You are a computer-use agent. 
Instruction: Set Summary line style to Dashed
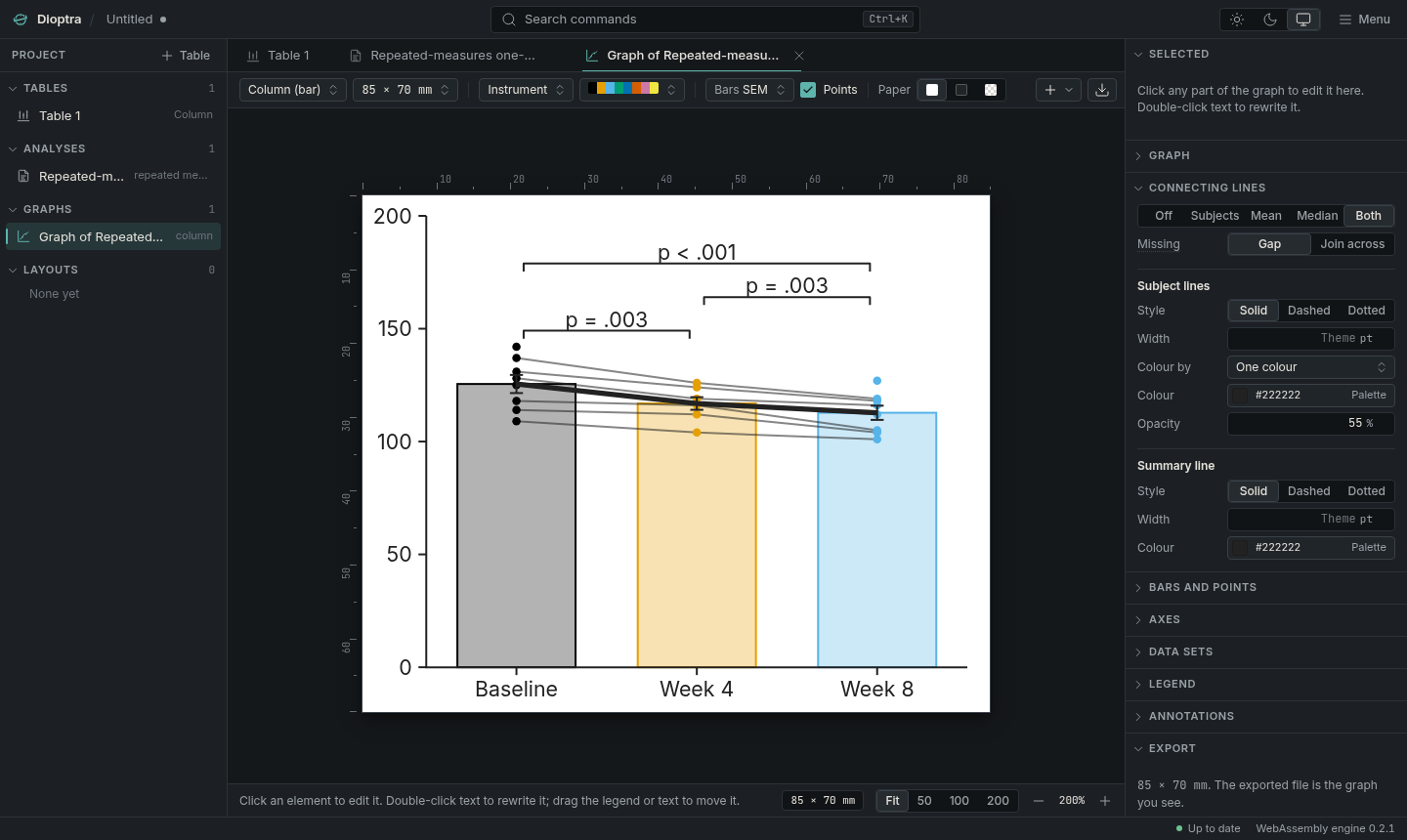[1308, 491]
